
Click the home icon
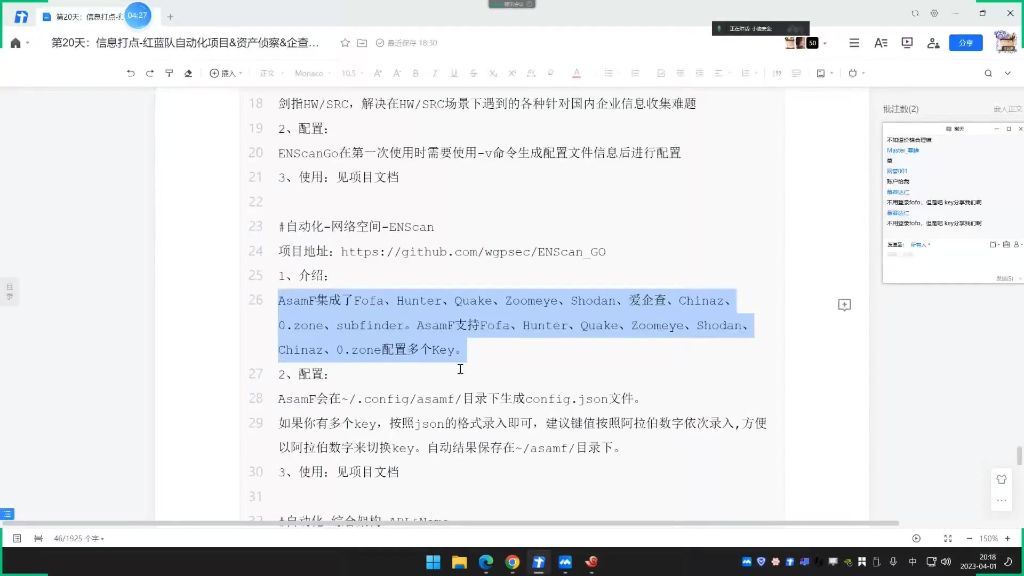click(16, 43)
